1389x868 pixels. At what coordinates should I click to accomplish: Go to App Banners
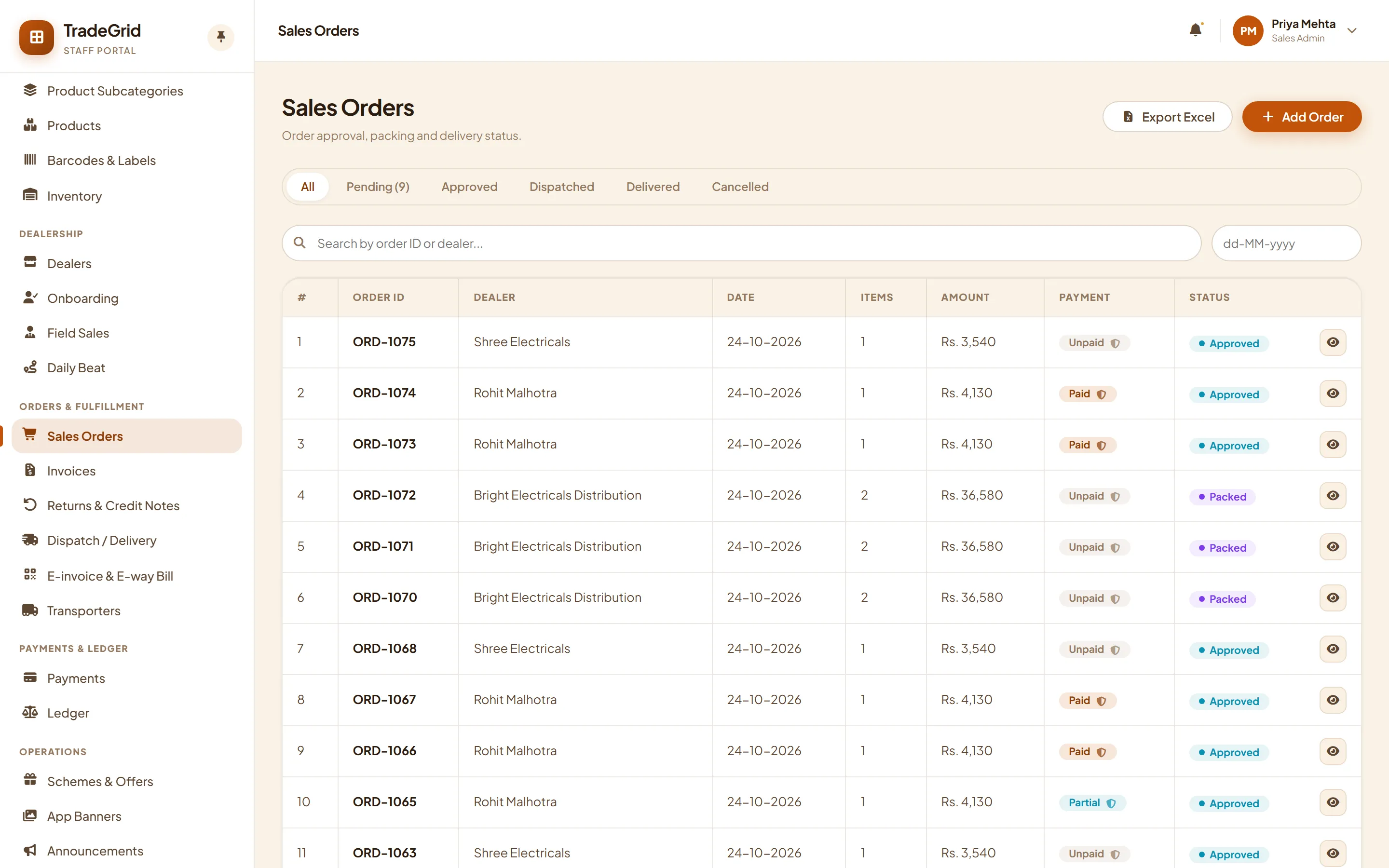[127, 816]
